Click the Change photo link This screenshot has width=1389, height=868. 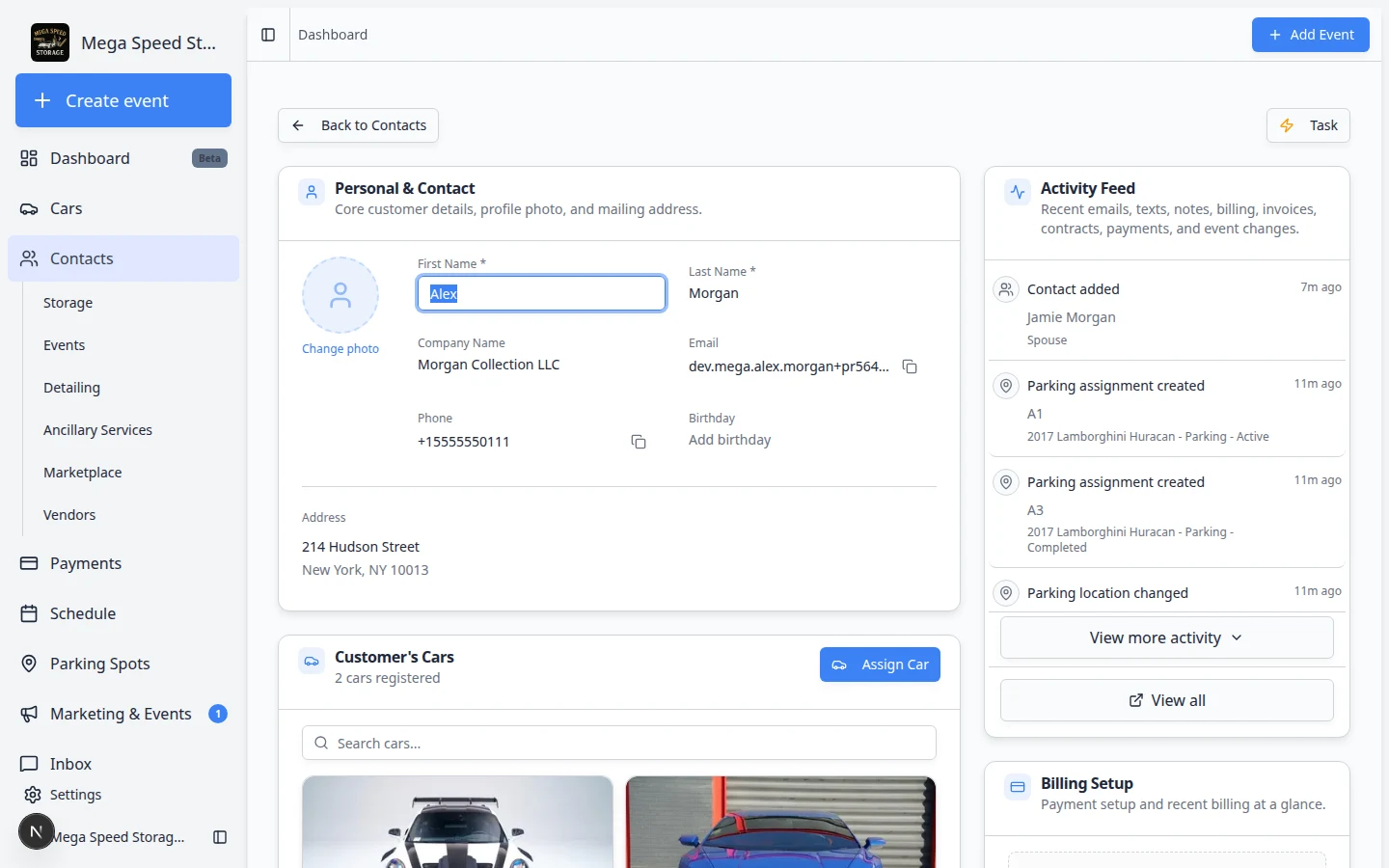pos(340,349)
